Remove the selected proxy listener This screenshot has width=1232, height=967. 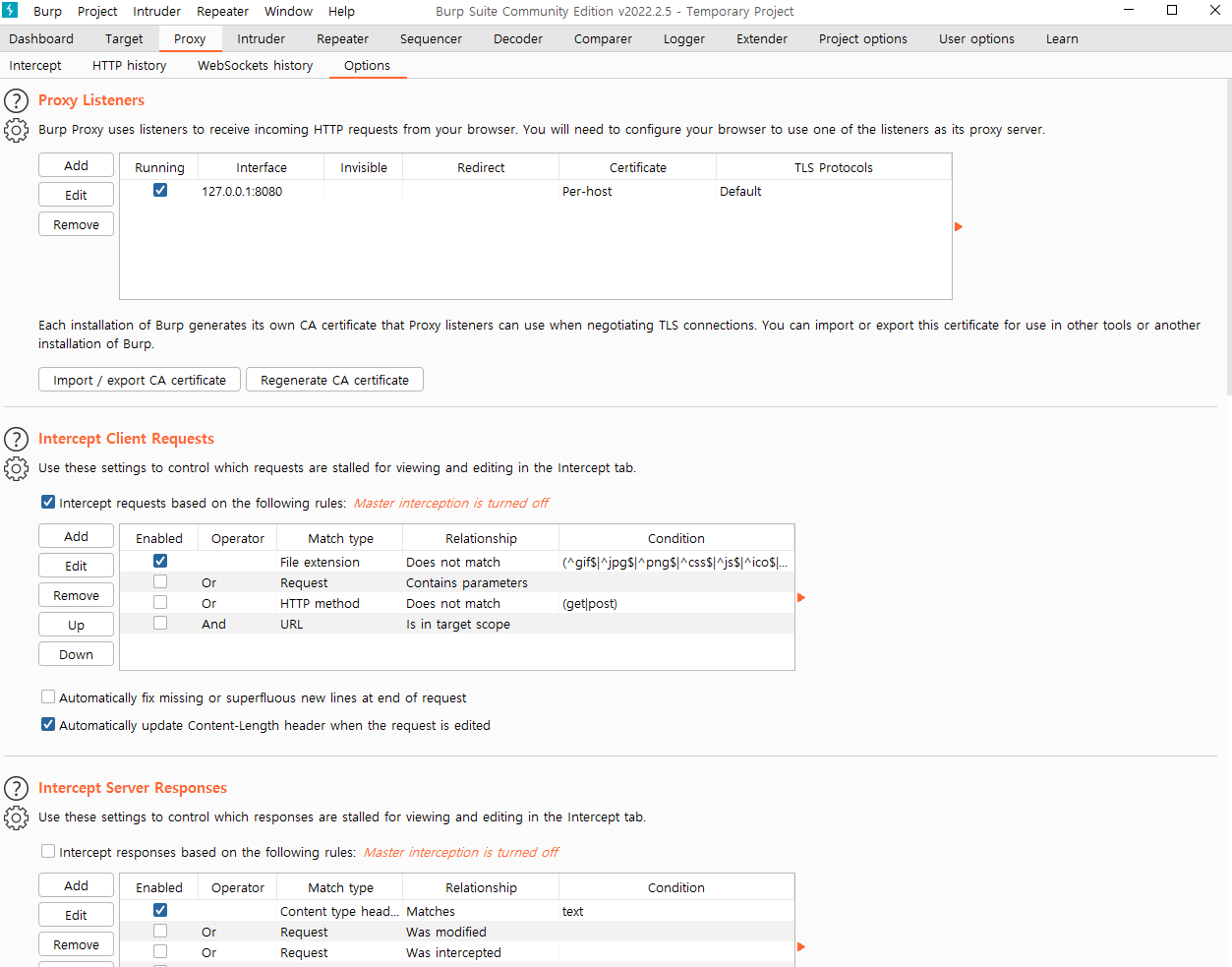point(77,224)
